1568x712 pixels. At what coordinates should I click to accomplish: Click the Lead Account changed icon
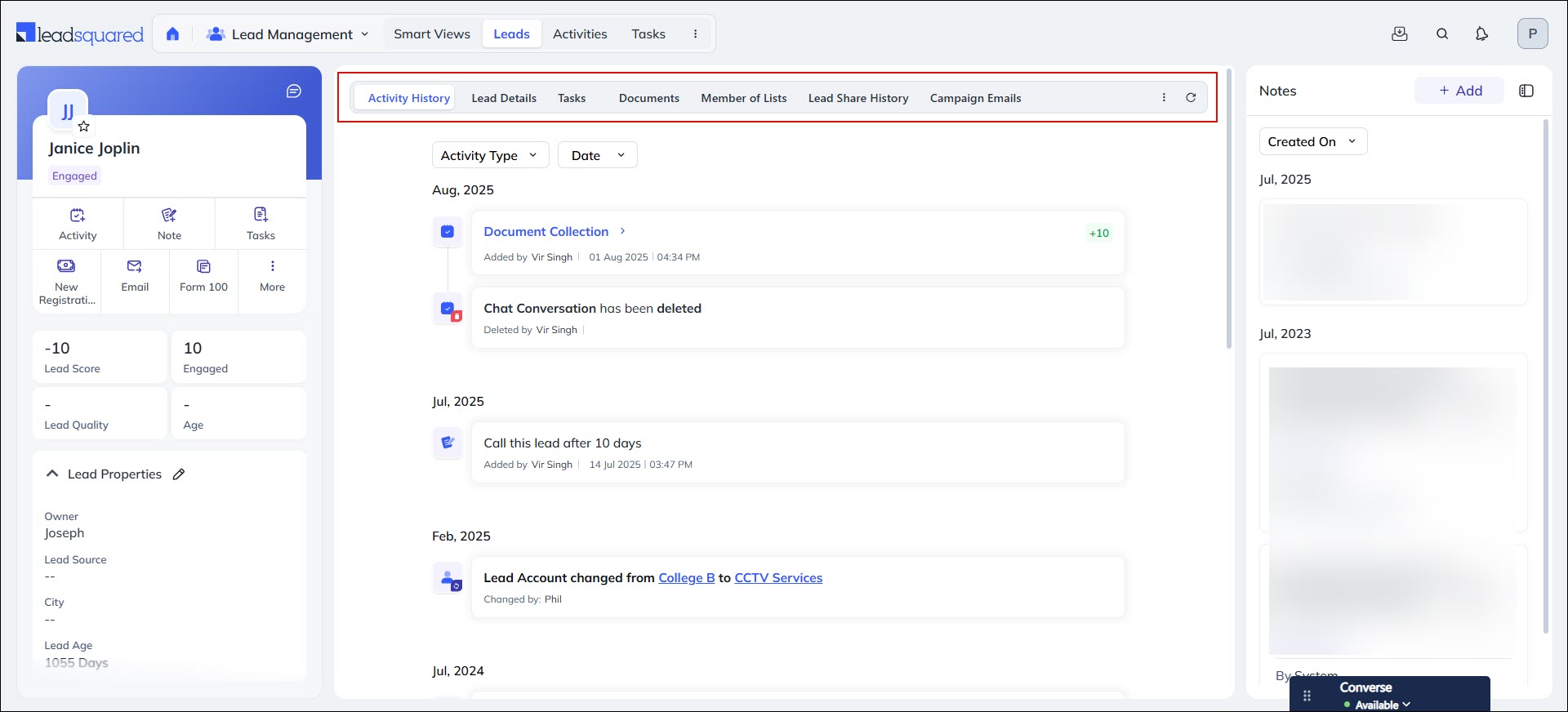448,578
